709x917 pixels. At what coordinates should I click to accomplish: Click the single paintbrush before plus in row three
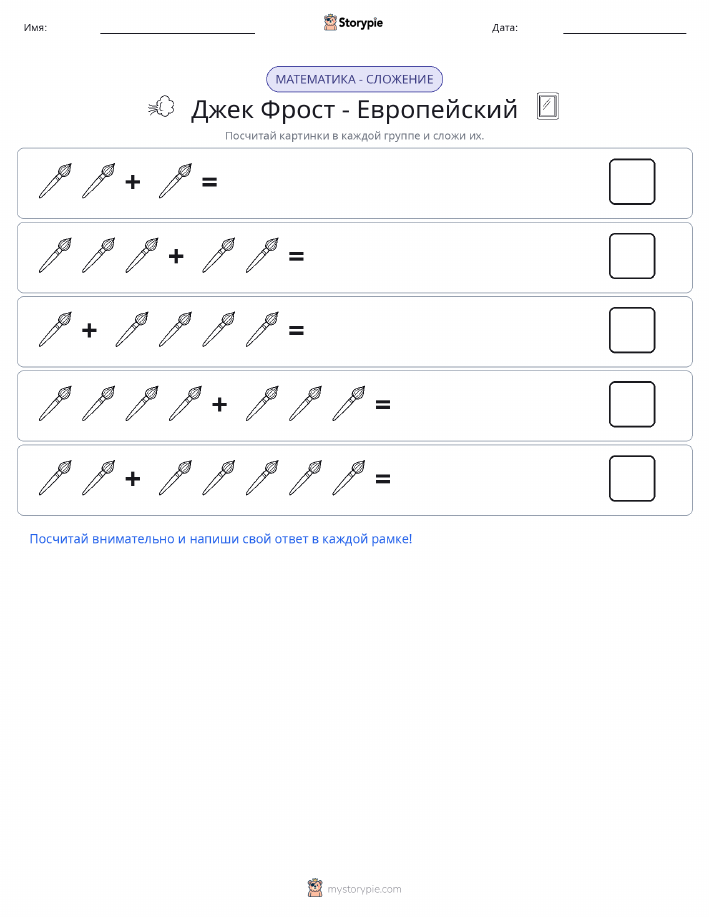56,330
